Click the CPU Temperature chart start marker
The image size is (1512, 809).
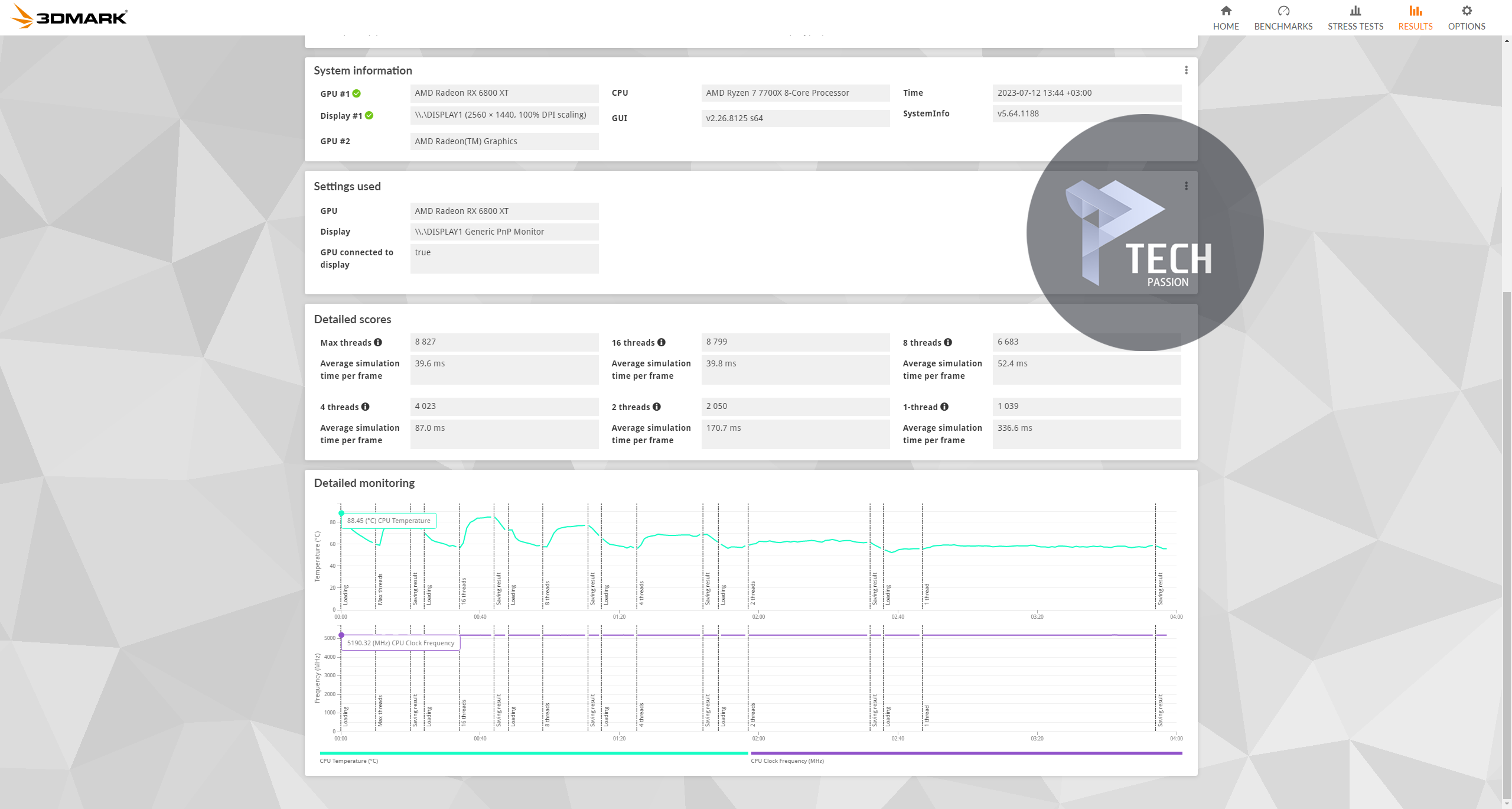[x=341, y=513]
